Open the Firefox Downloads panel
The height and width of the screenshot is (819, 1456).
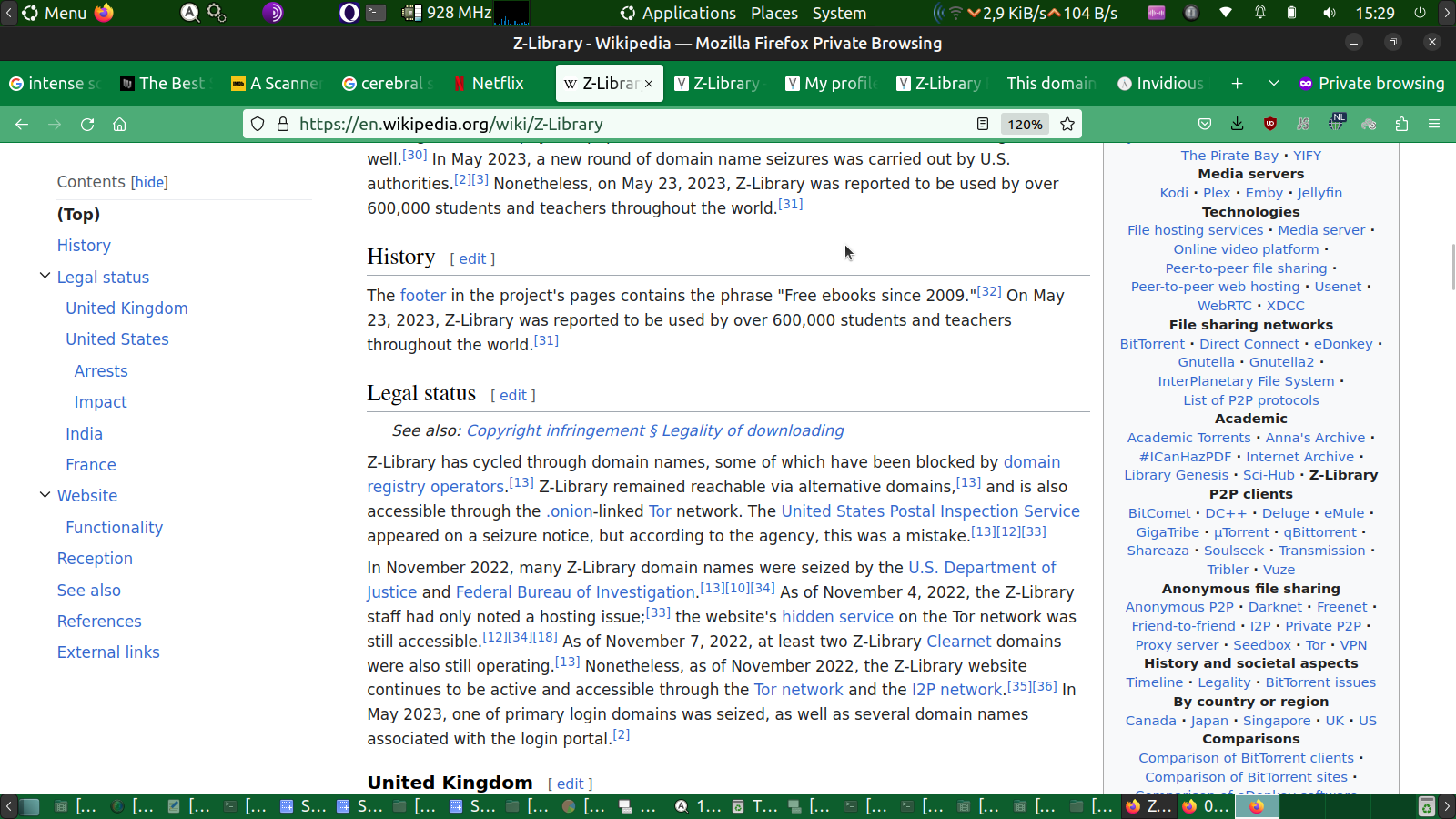coord(1237,125)
